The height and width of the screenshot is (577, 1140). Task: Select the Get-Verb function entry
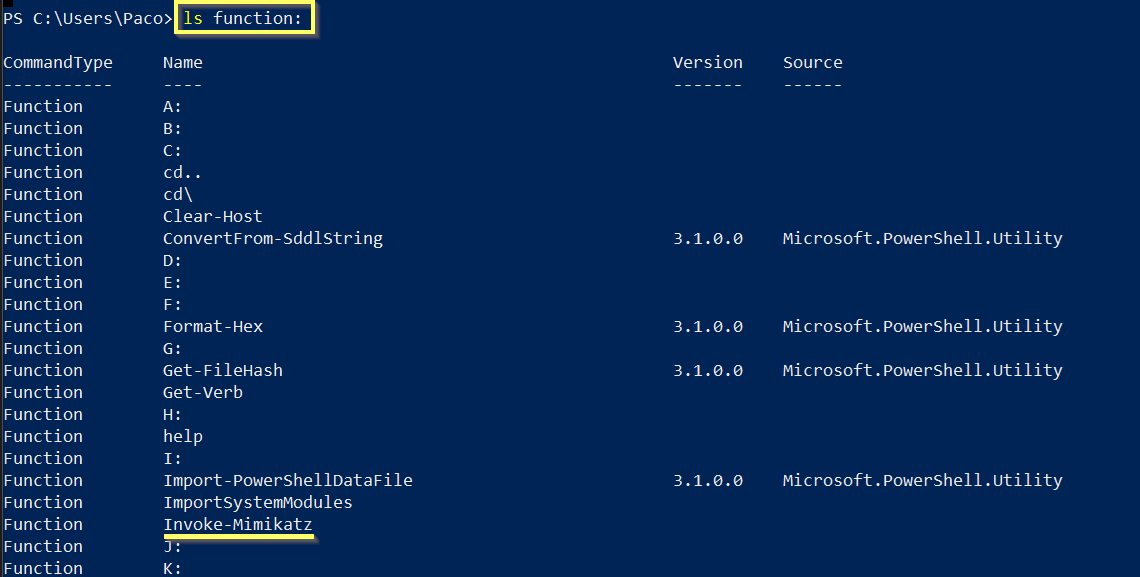202,392
